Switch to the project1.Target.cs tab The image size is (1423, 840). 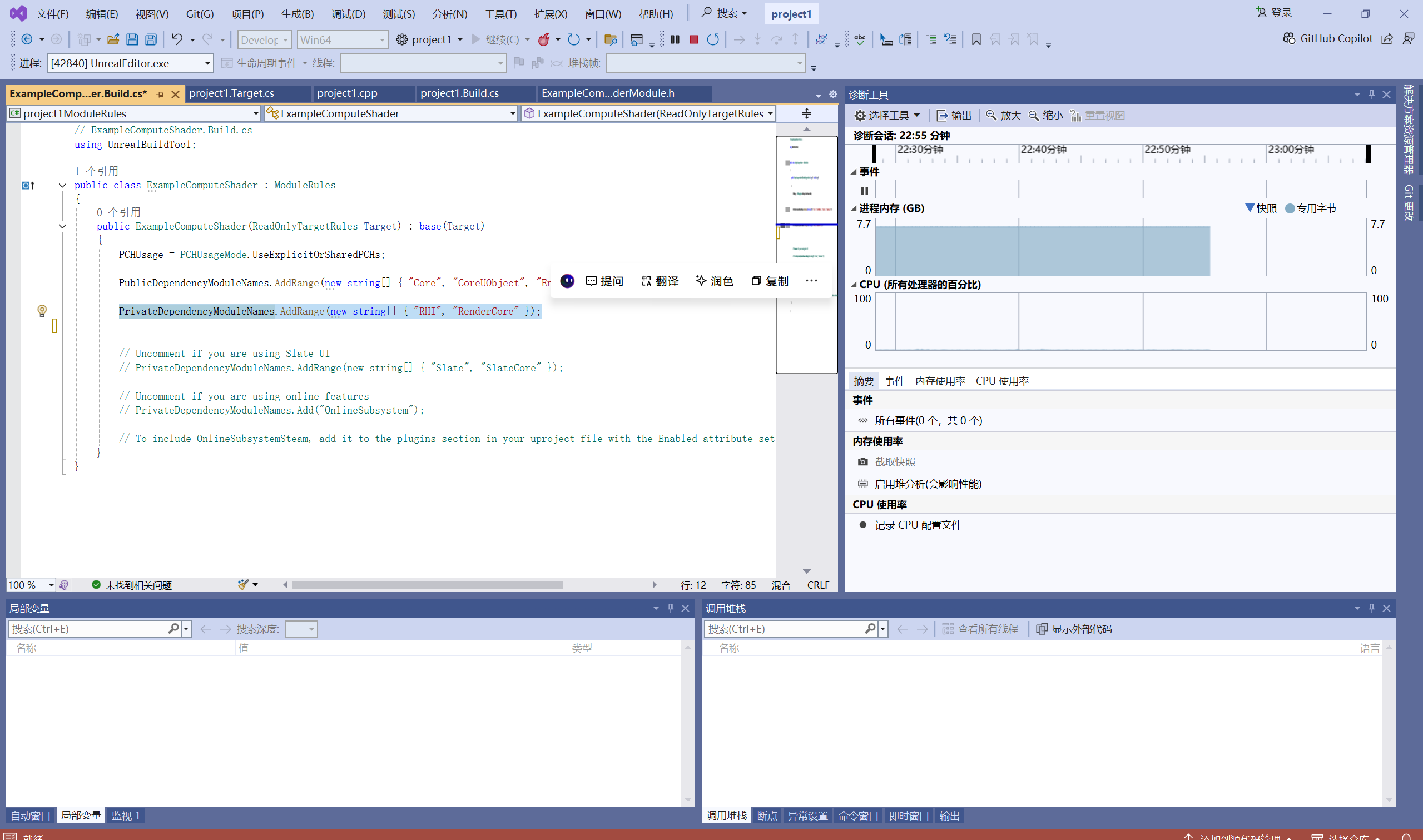coord(231,93)
